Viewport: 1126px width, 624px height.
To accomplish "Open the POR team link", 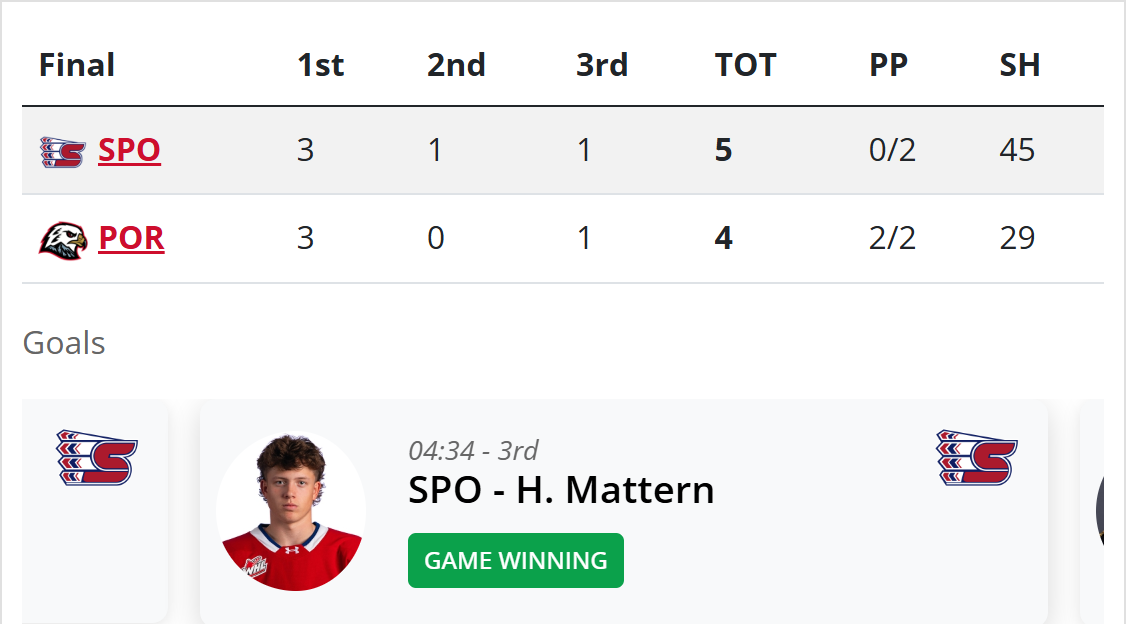I will [x=131, y=239].
